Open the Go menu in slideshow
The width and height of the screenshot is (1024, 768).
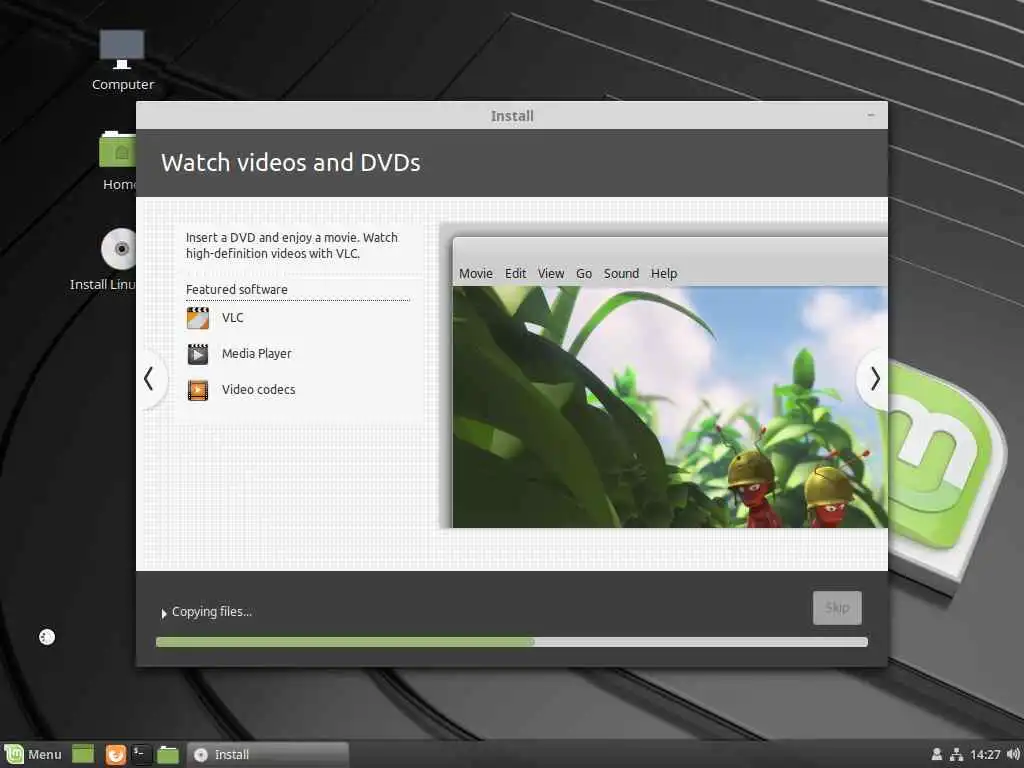(x=584, y=274)
